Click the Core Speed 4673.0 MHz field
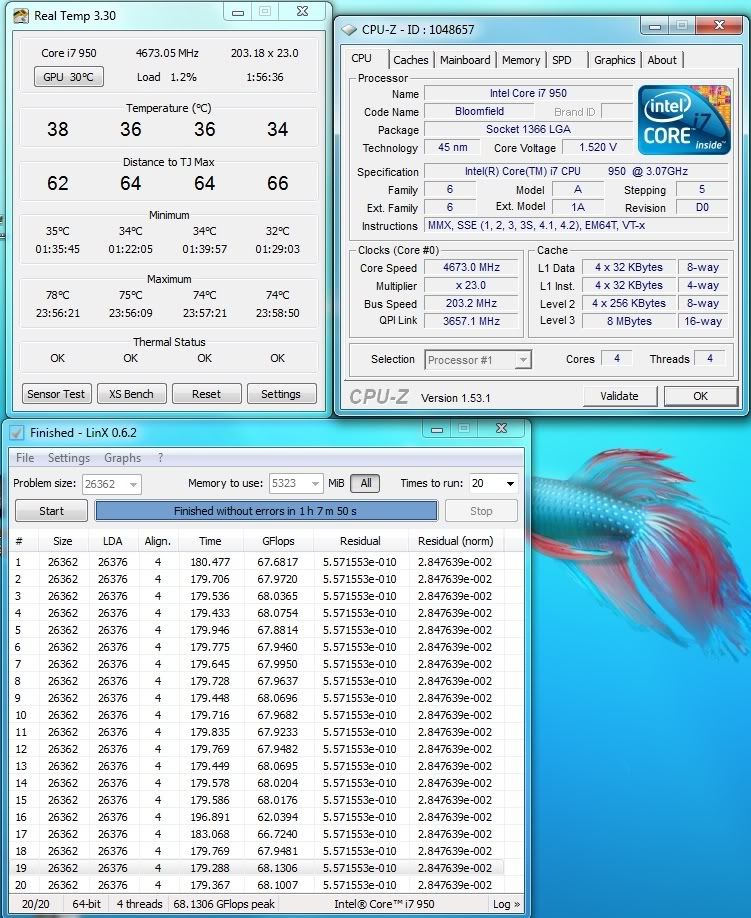751x918 pixels. 471,268
